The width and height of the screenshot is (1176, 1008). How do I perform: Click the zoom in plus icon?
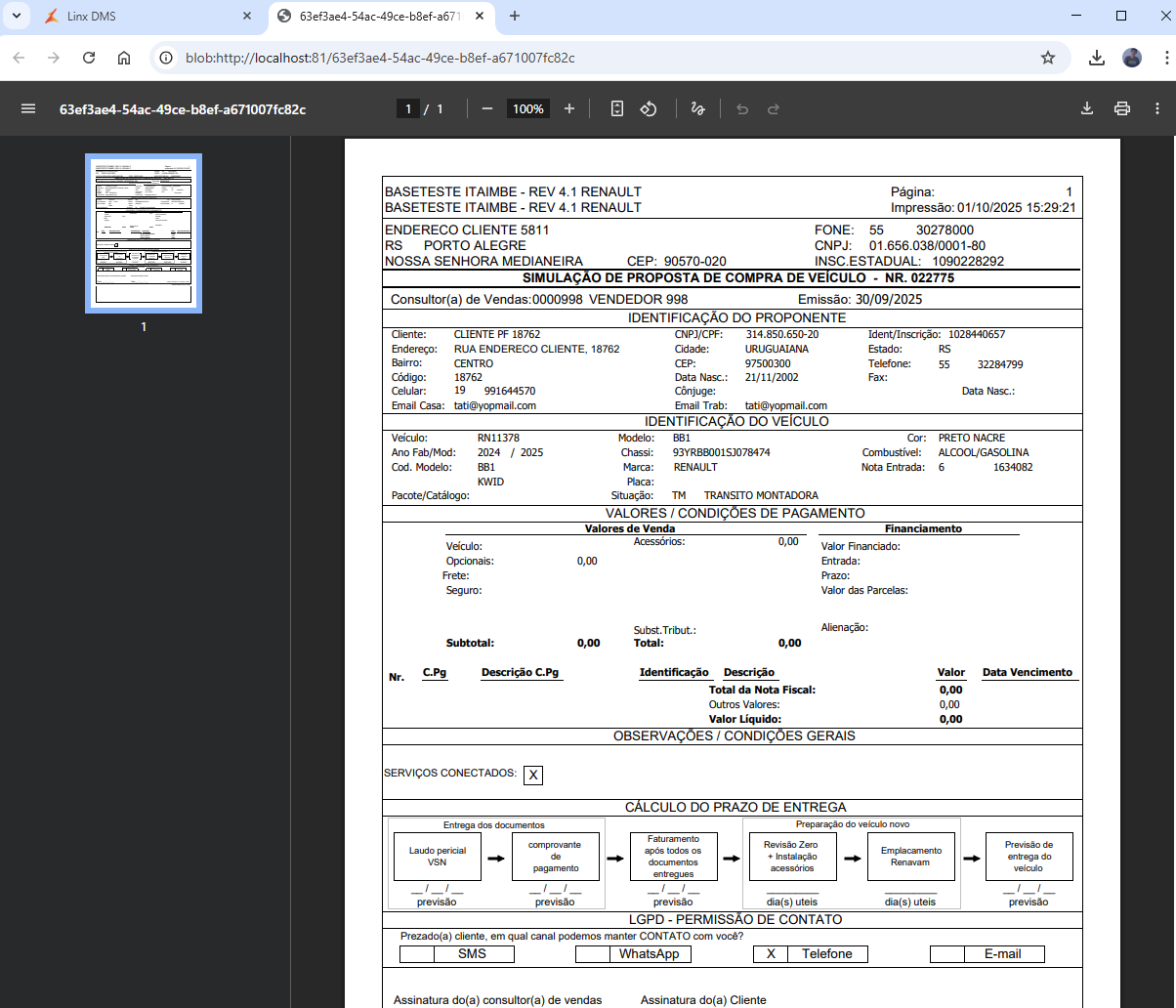pyautogui.click(x=569, y=108)
